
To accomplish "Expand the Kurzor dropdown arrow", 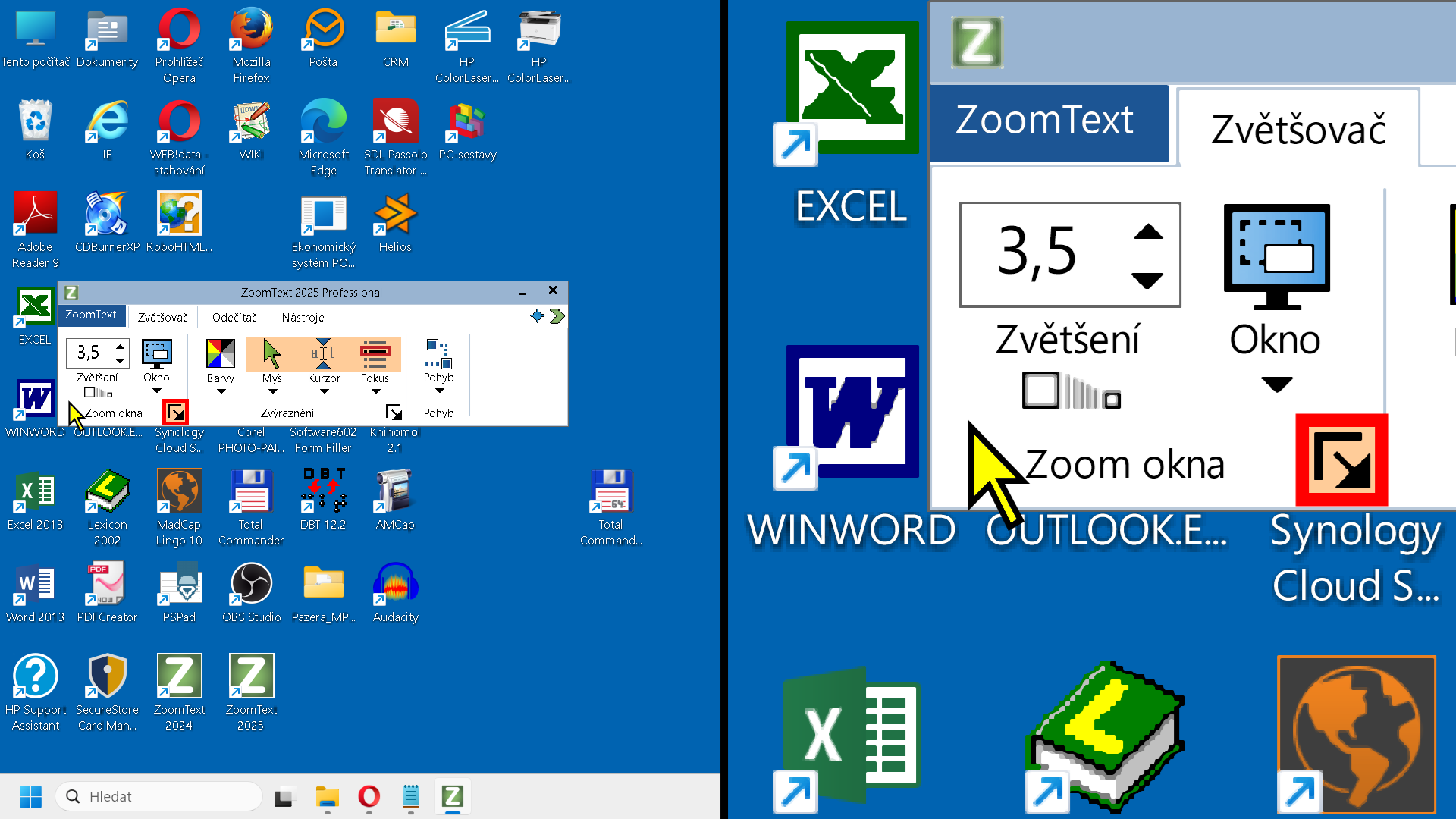I will tap(324, 392).
